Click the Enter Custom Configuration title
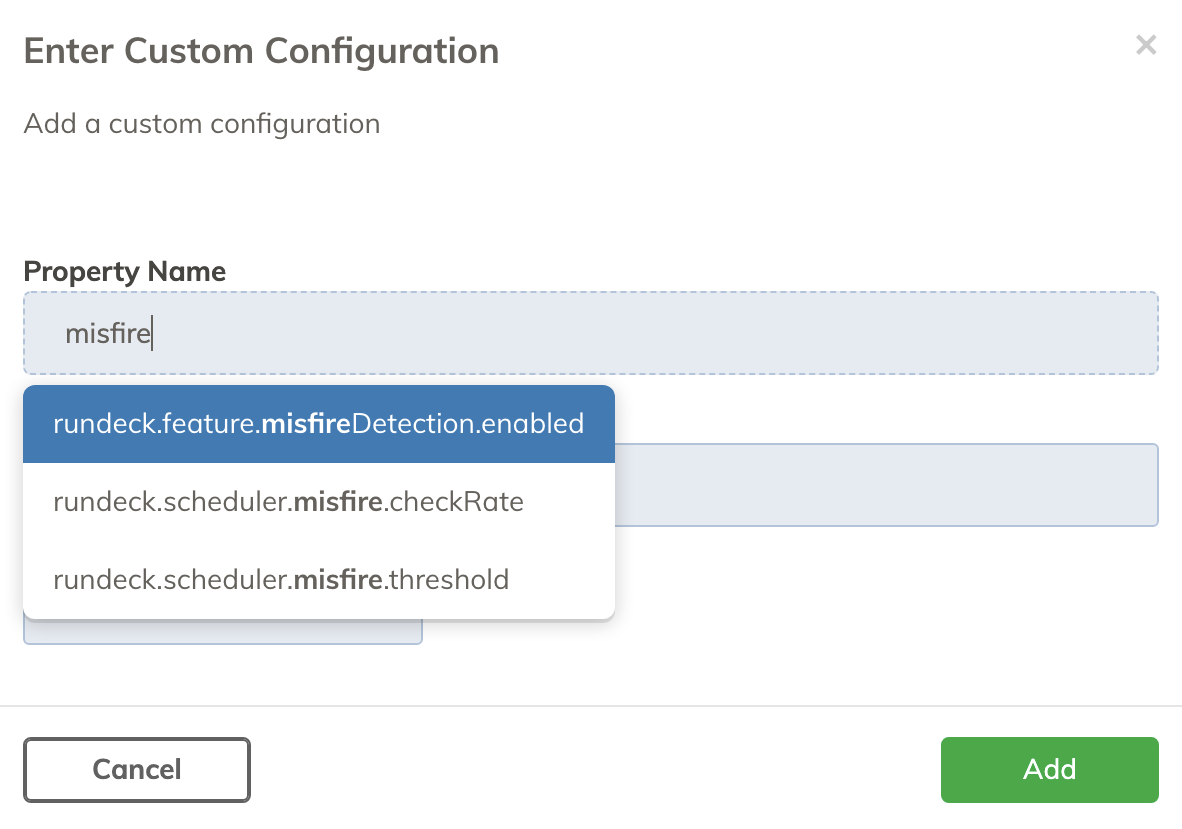 (x=261, y=50)
